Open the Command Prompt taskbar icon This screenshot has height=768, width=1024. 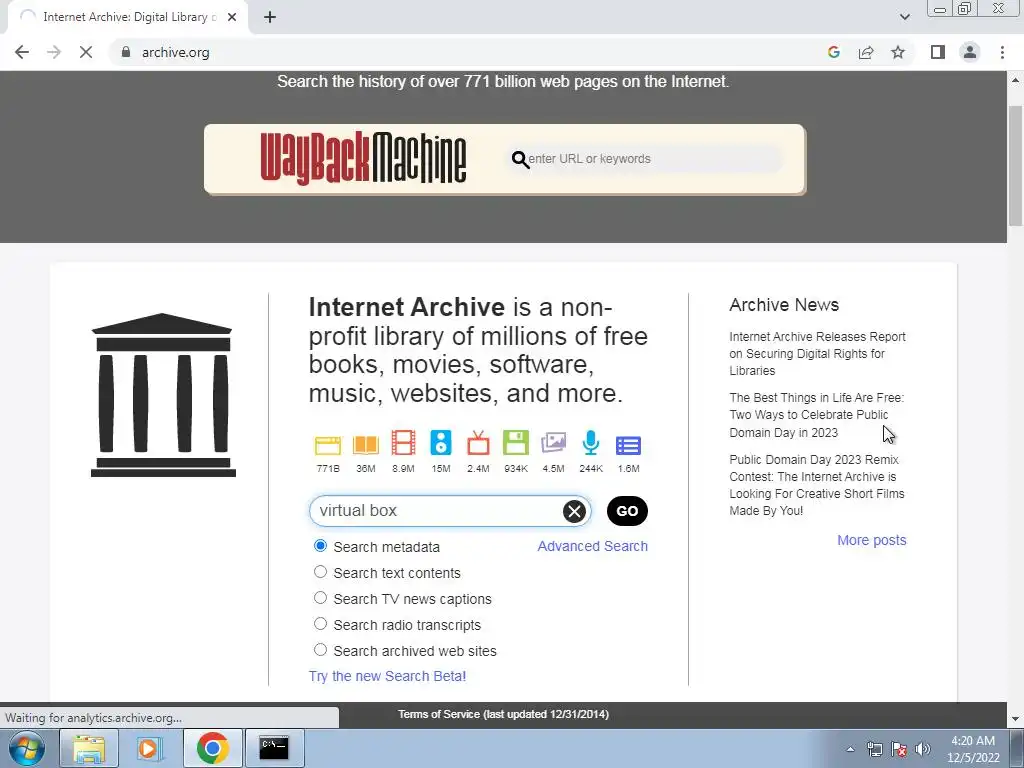(274, 748)
